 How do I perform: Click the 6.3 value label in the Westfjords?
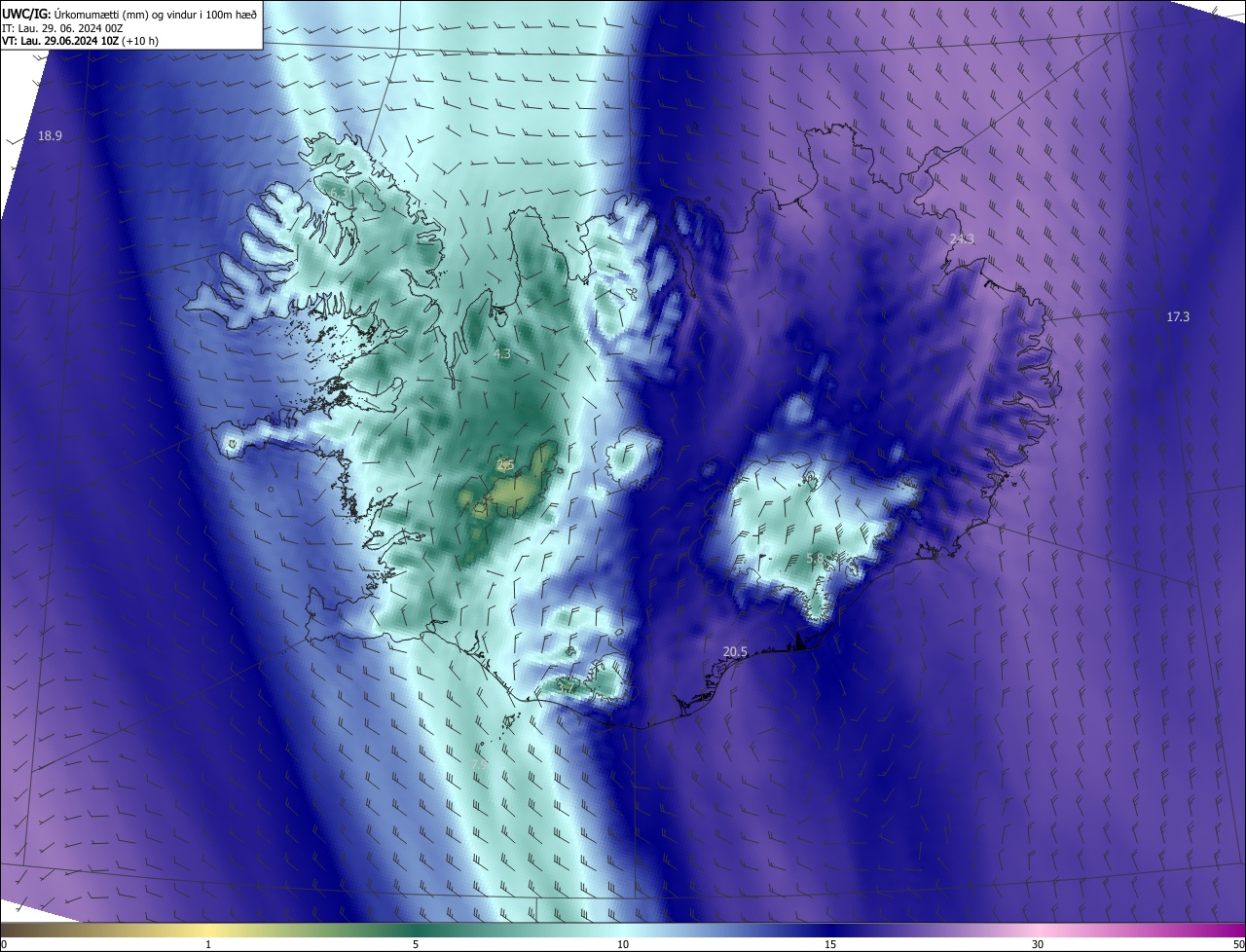tap(341, 195)
